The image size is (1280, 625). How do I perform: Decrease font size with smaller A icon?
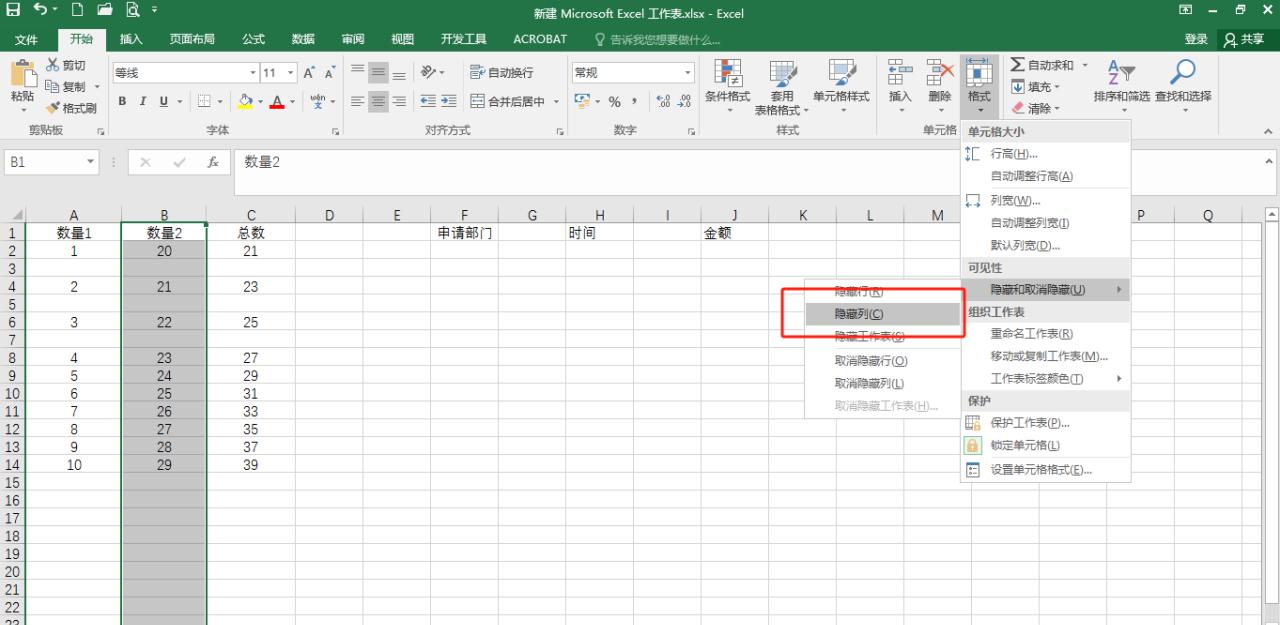pos(330,73)
